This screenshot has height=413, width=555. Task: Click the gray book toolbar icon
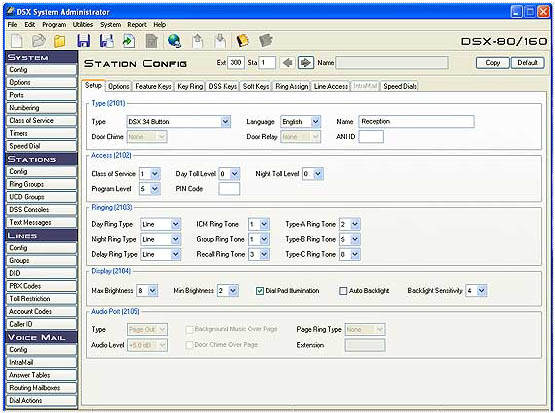click(x=265, y=41)
